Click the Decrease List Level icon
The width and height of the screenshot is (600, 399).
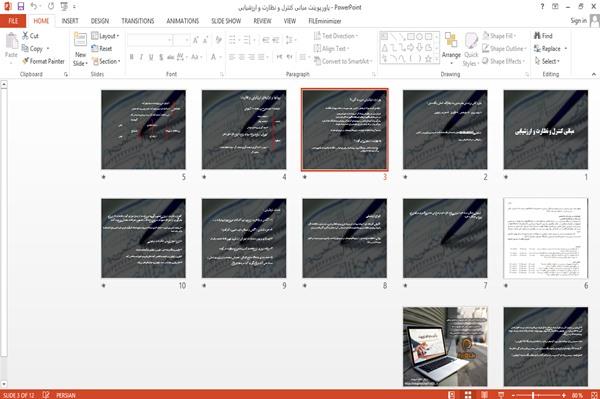pos(266,40)
